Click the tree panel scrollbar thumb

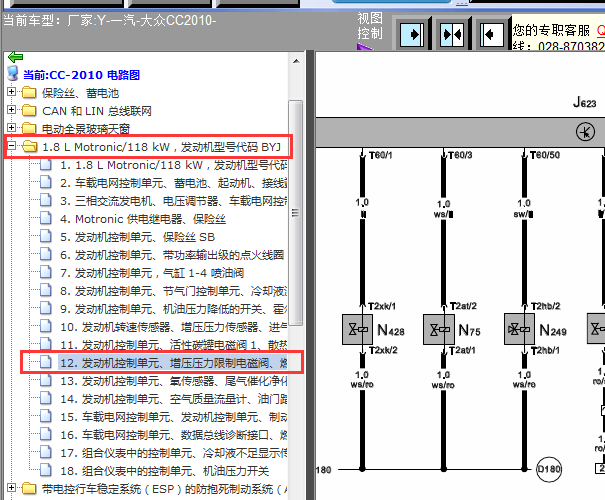[x=296, y=213]
